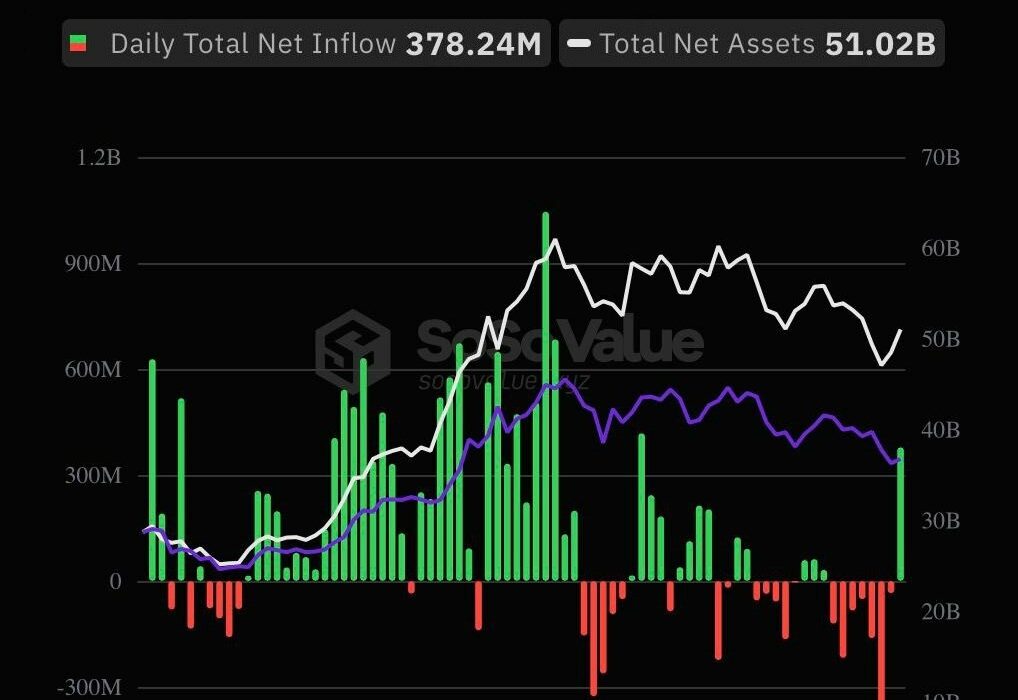This screenshot has height=700, width=1018.
Task: Click the 20B right axis label
Action: point(940,612)
